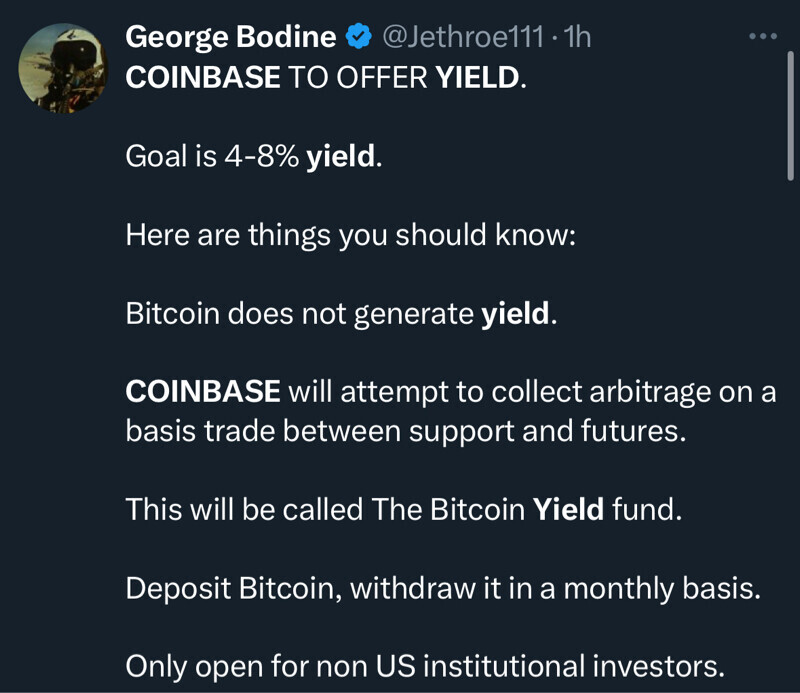Click "basis trade between support and futures" line
The height and width of the screenshot is (693, 800).
coord(402,430)
